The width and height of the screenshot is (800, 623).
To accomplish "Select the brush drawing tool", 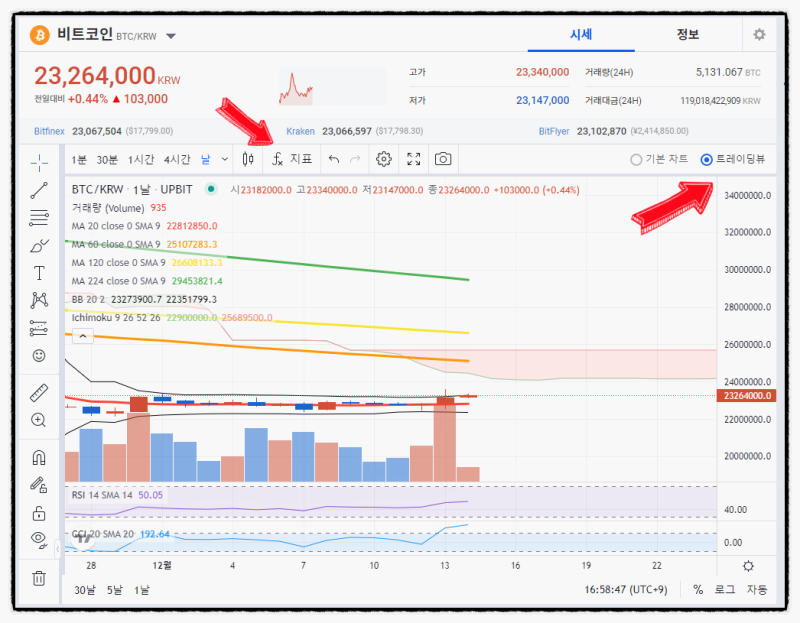I will pyautogui.click(x=39, y=246).
